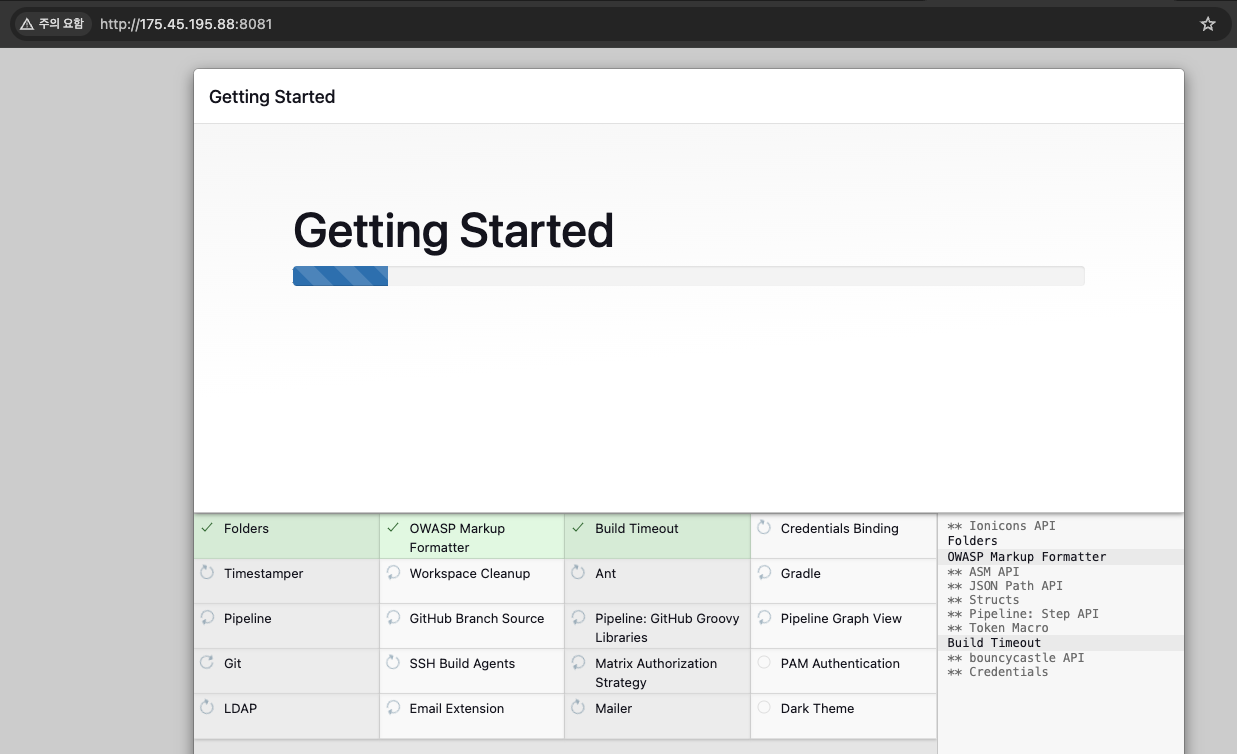Viewport: 1237px width, 754px height.
Task: Click the spinner icon beside Email Extension
Action: click(x=393, y=707)
